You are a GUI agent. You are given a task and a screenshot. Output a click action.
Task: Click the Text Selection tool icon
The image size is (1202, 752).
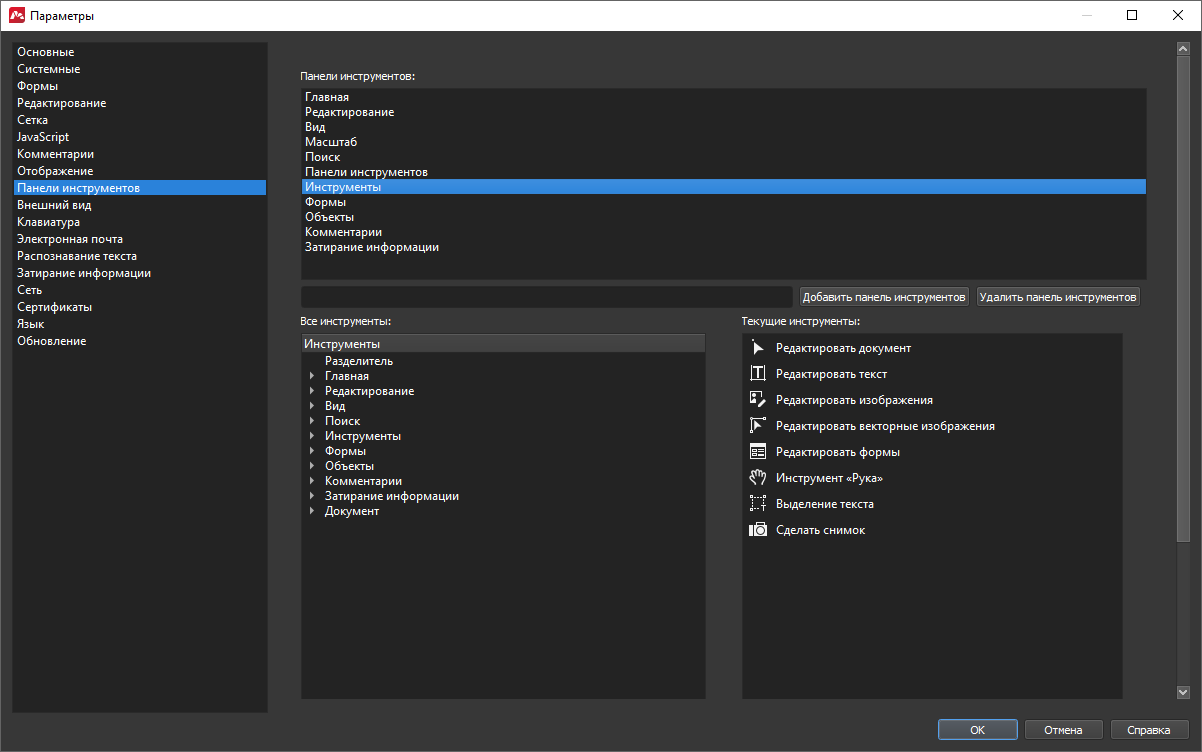tap(757, 504)
